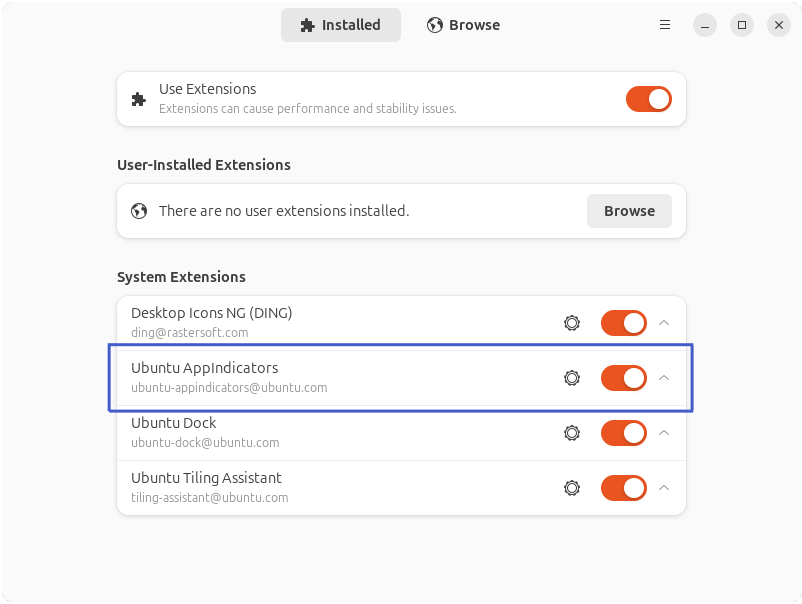This screenshot has height=604, width=802.
Task: Click the globe icon in no-extensions row
Action: (139, 211)
